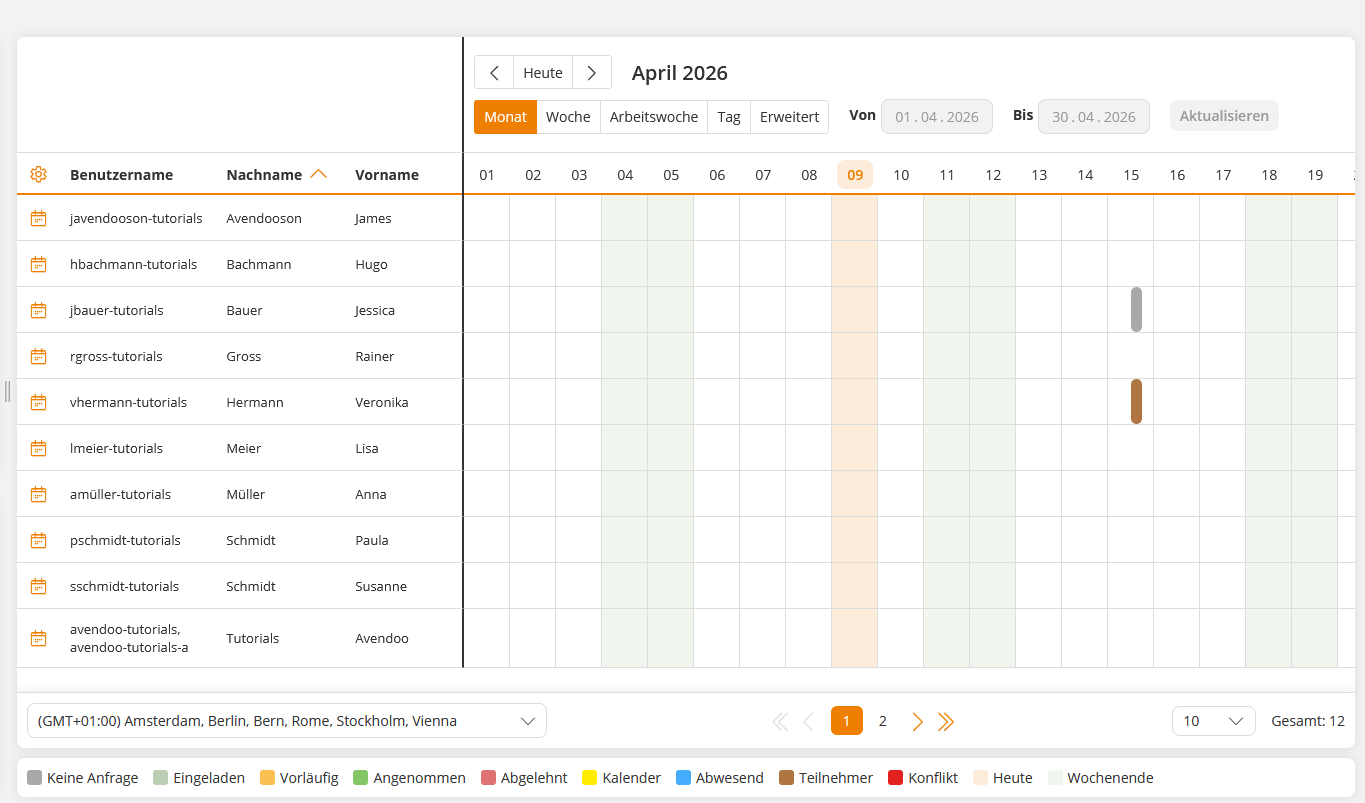Click the Heute button
Image resolution: width=1365 pixels, height=803 pixels.
[x=543, y=73]
